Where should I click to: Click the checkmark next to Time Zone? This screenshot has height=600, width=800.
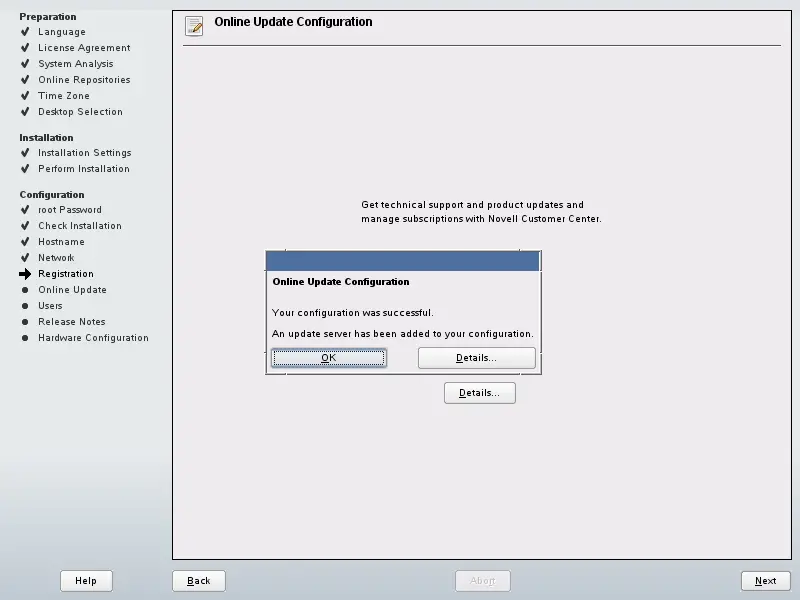point(25,95)
